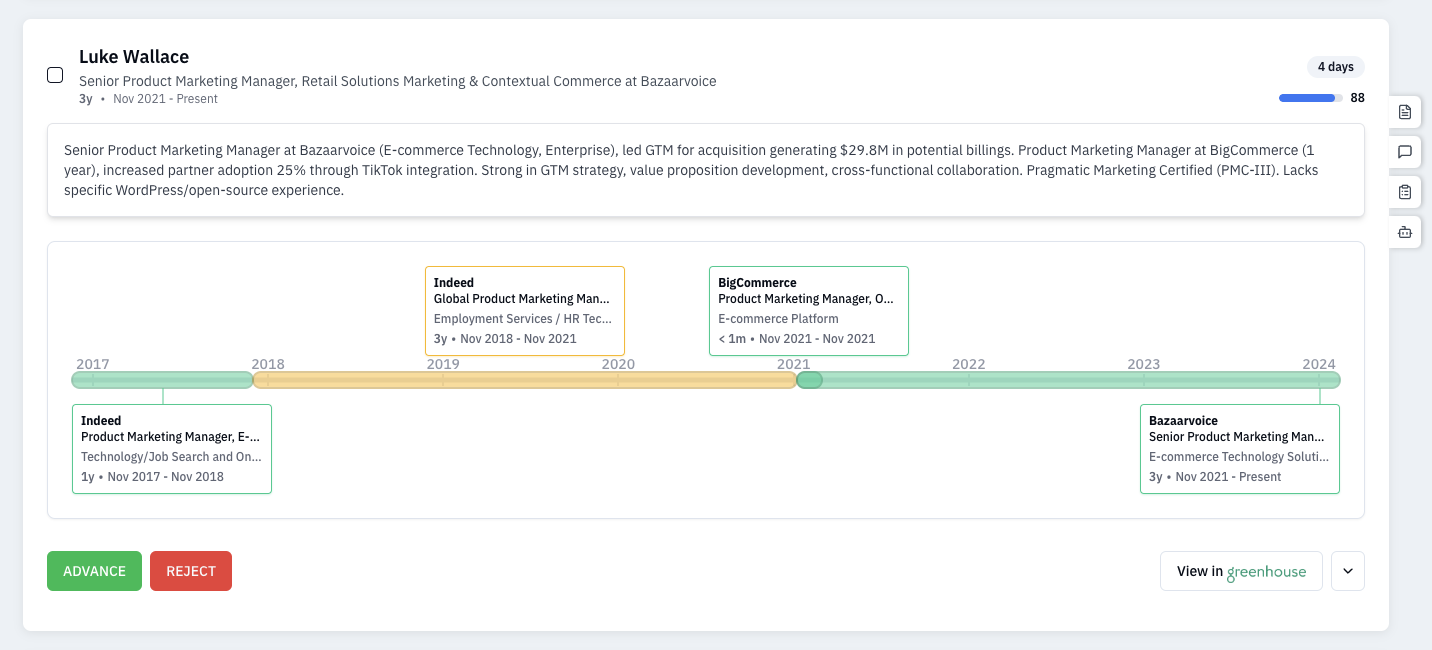
Task: Click the score progress bar showing 88
Action: click(1310, 98)
